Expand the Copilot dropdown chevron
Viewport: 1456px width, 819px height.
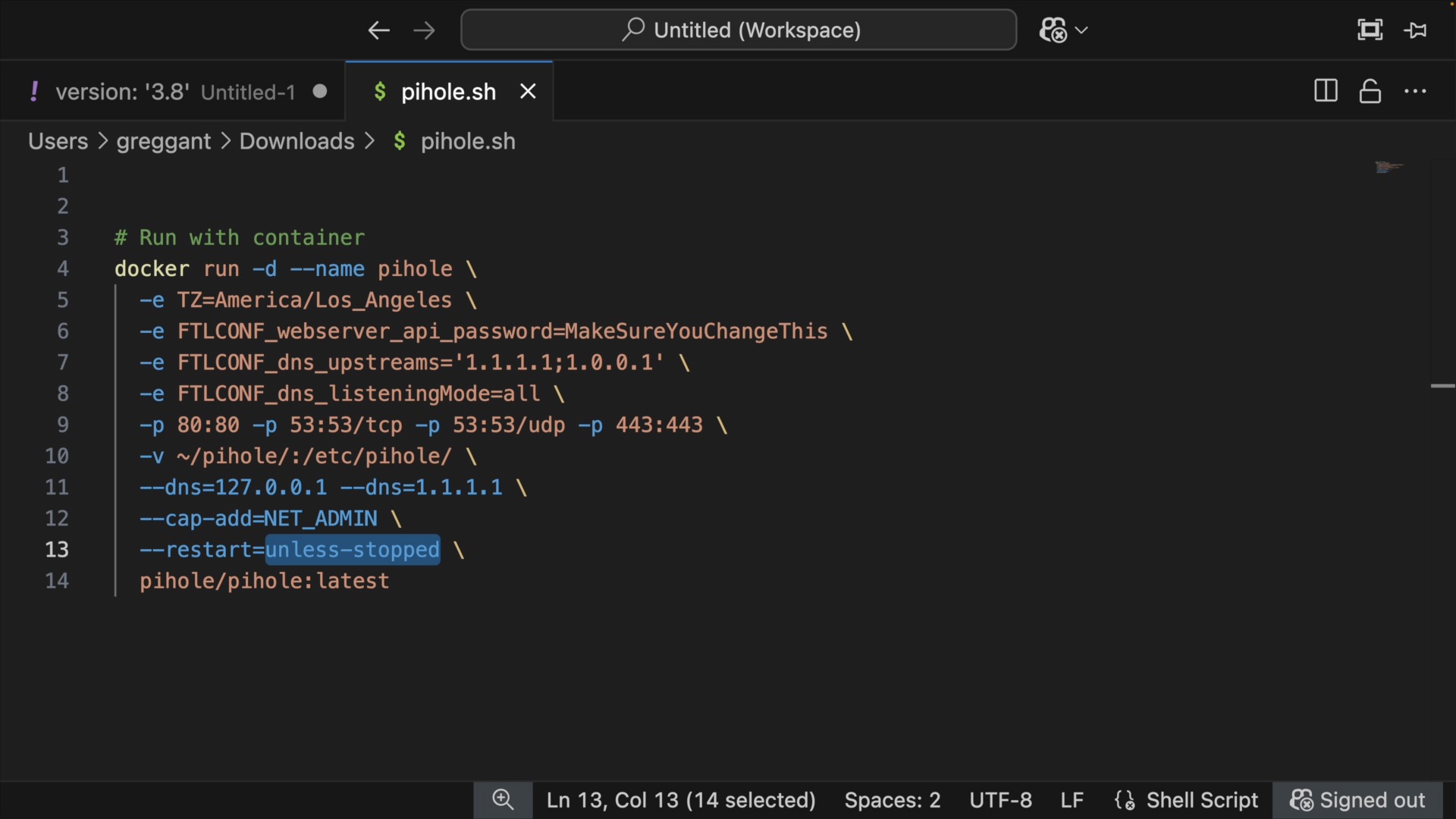(x=1082, y=30)
